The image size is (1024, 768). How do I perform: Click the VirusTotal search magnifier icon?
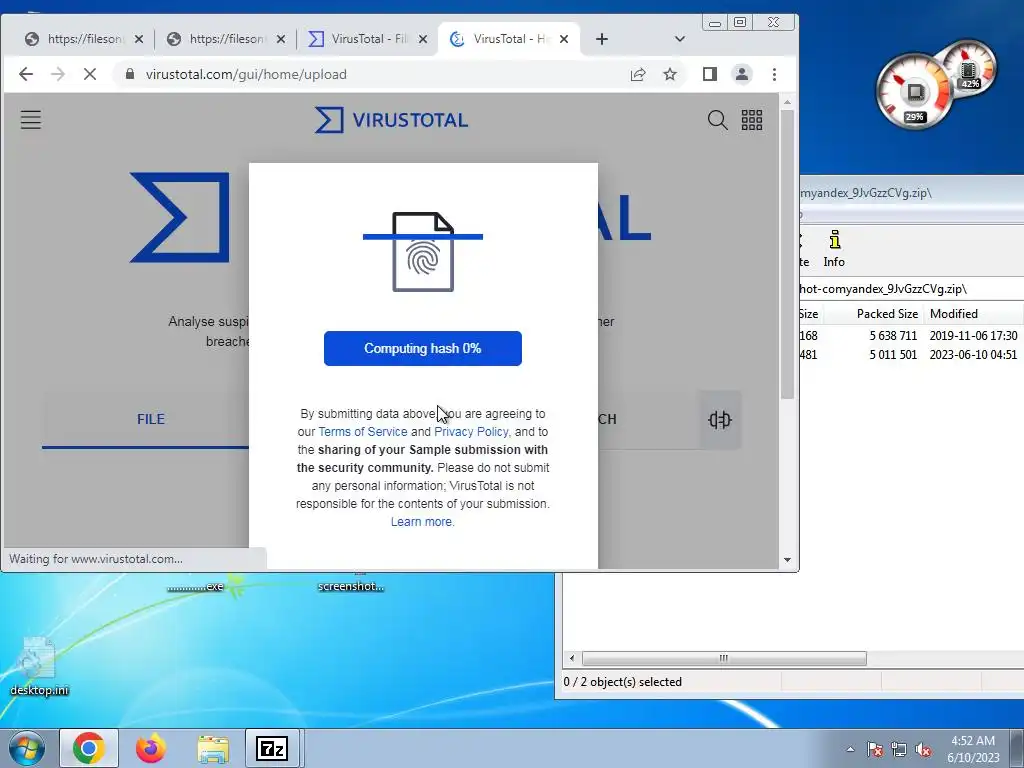pyautogui.click(x=717, y=120)
